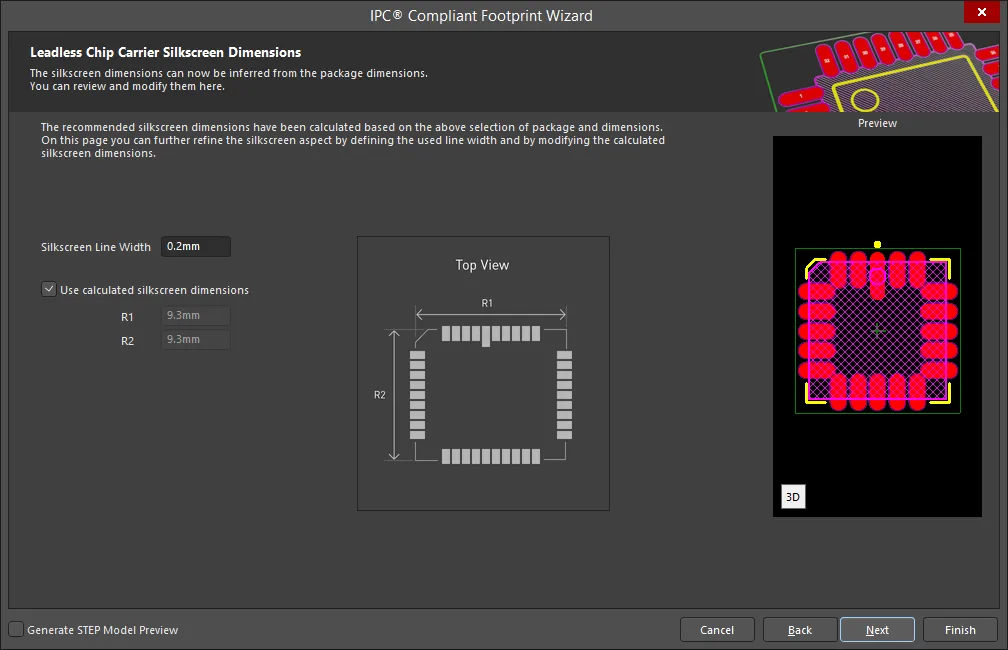The image size is (1008, 650).
Task: Click the R2 dimension field
Action: pyautogui.click(x=195, y=339)
